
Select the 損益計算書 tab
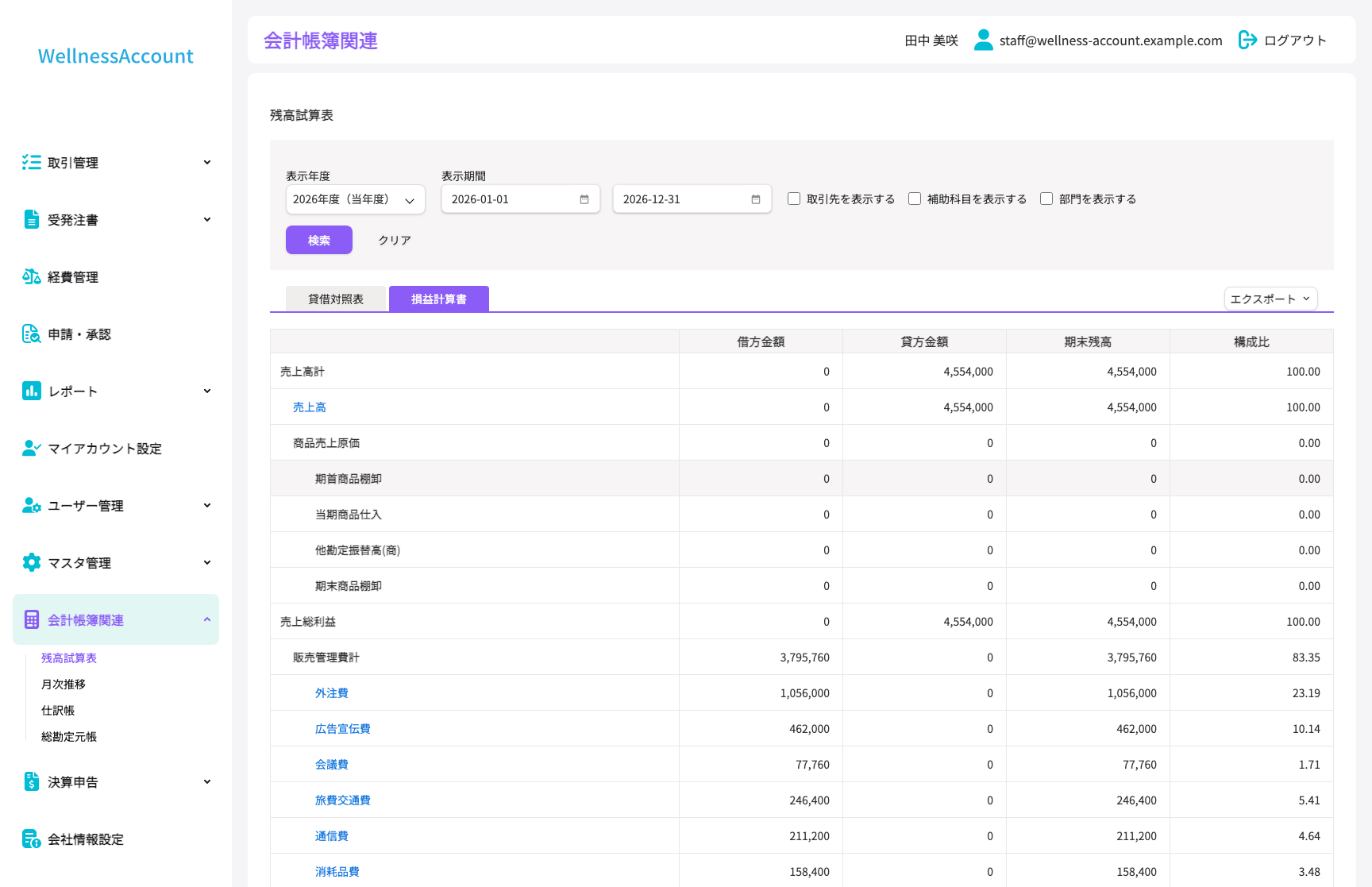[439, 299]
